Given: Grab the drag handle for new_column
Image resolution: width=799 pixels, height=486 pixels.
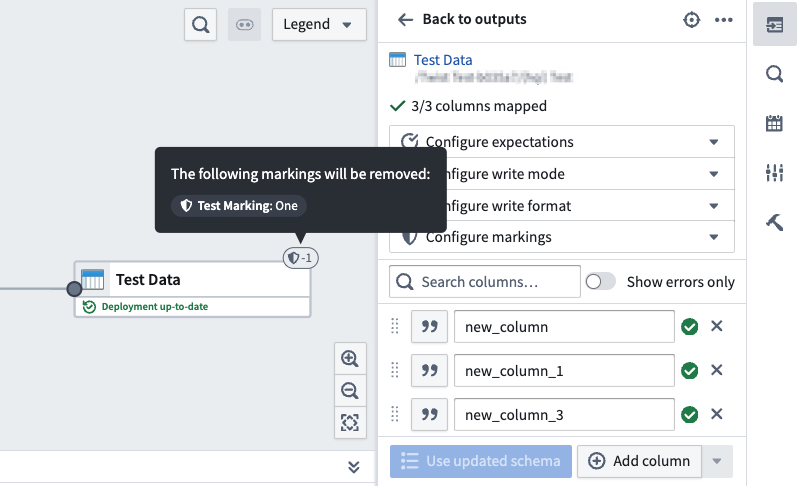Looking at the screenshot, I should pyautogui.click(x=394, y=326).
